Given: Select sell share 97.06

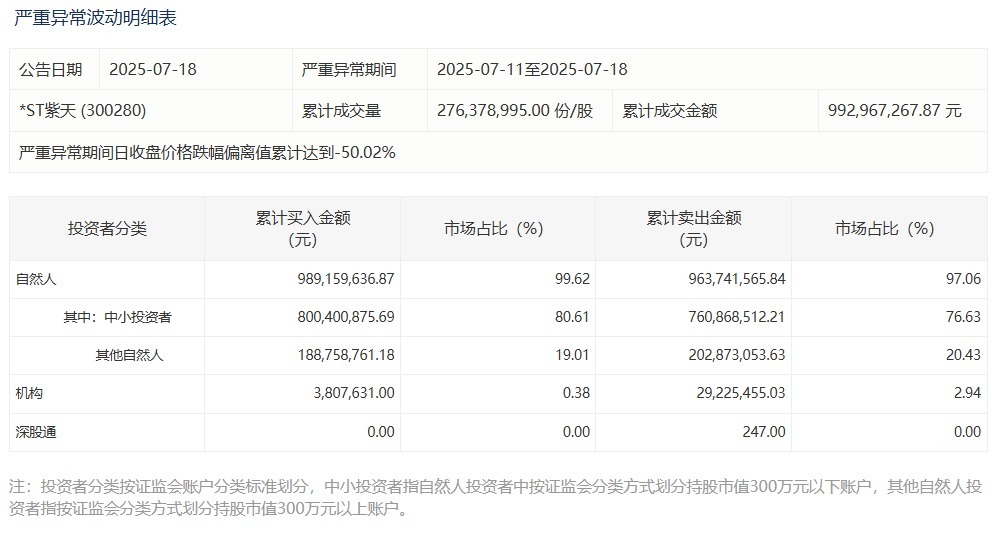Looking at the screenshot, I should coord(963,279).
